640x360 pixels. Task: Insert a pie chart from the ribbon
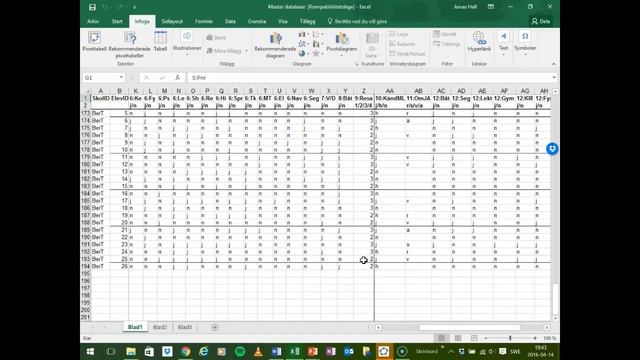coord(303,53)
